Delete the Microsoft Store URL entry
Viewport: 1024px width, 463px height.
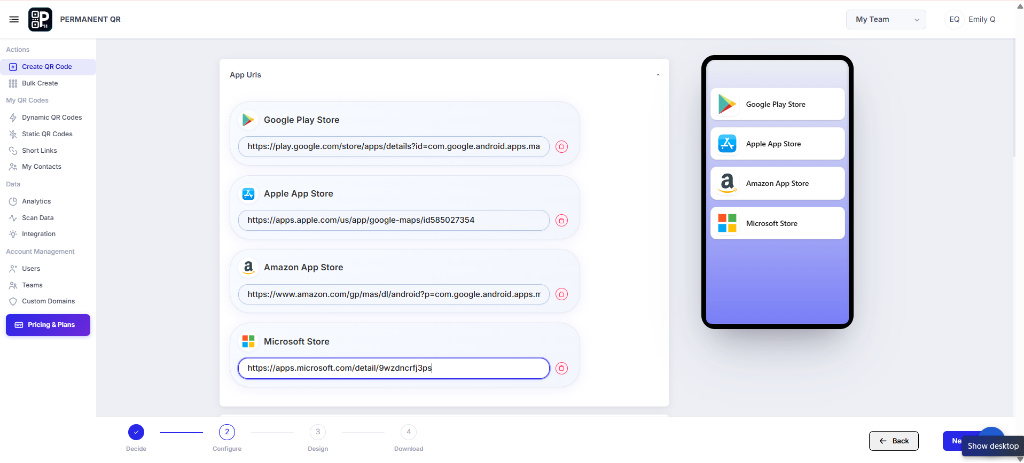click(562, 368)
